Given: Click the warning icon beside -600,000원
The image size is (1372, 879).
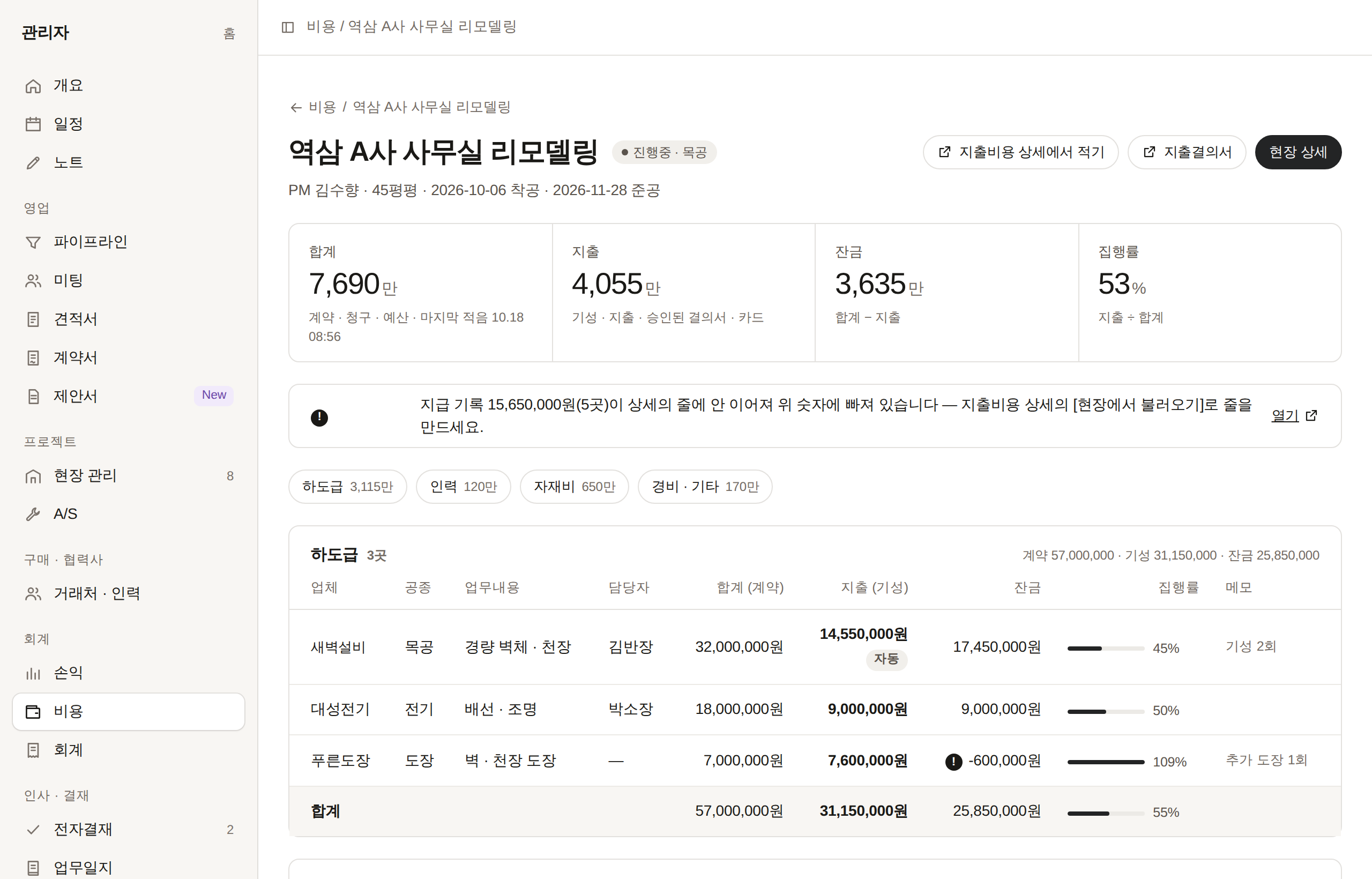Looking at the screenshot, I should [x=953, y=762].
